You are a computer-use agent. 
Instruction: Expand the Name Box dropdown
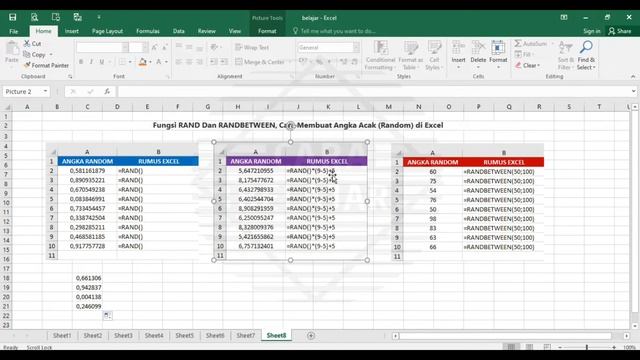pyautogui.click(x=45, y=91)
